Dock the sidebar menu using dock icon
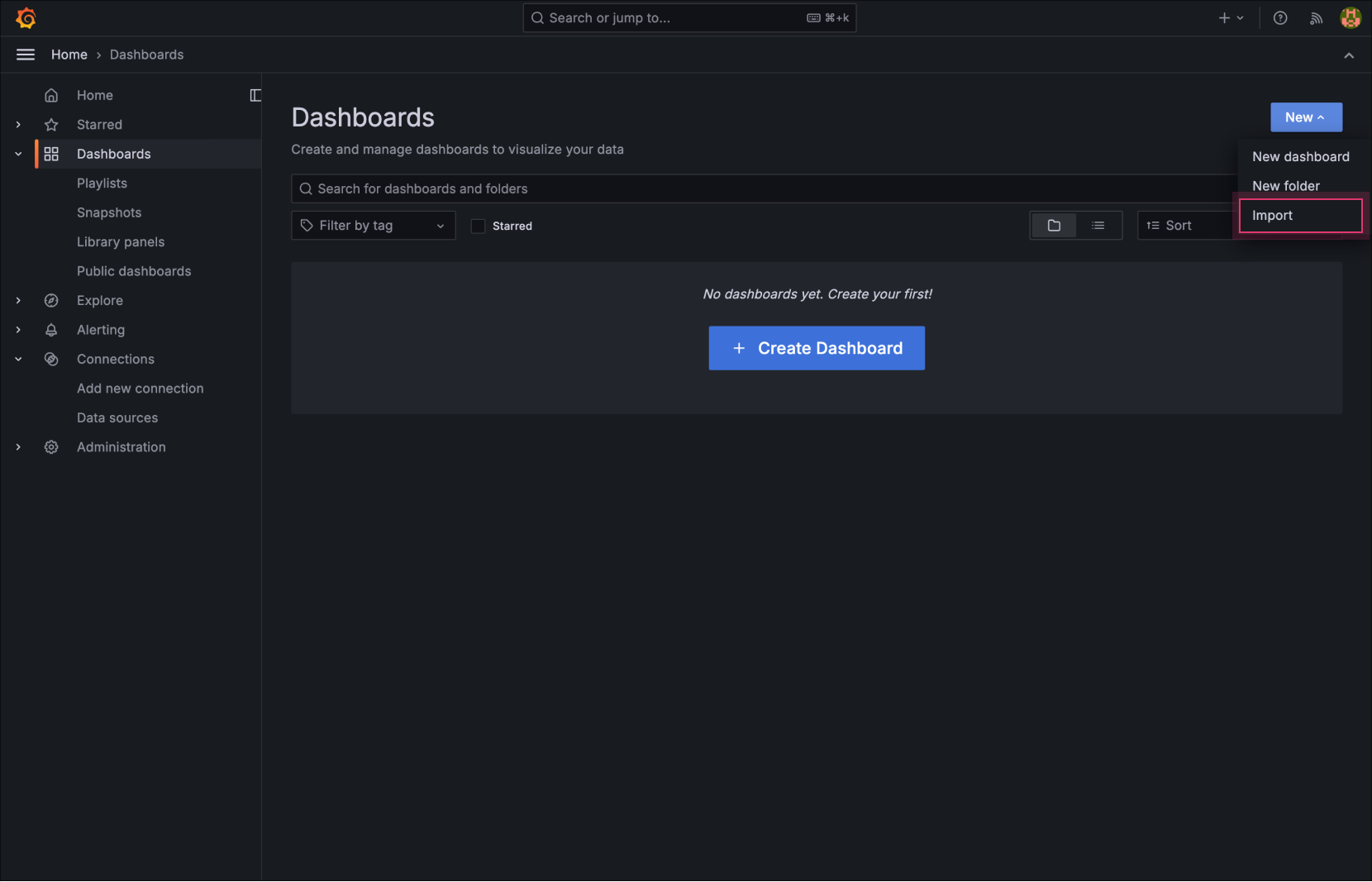The width and height of the screenshot is (1372, 882). tap(255, 95)
